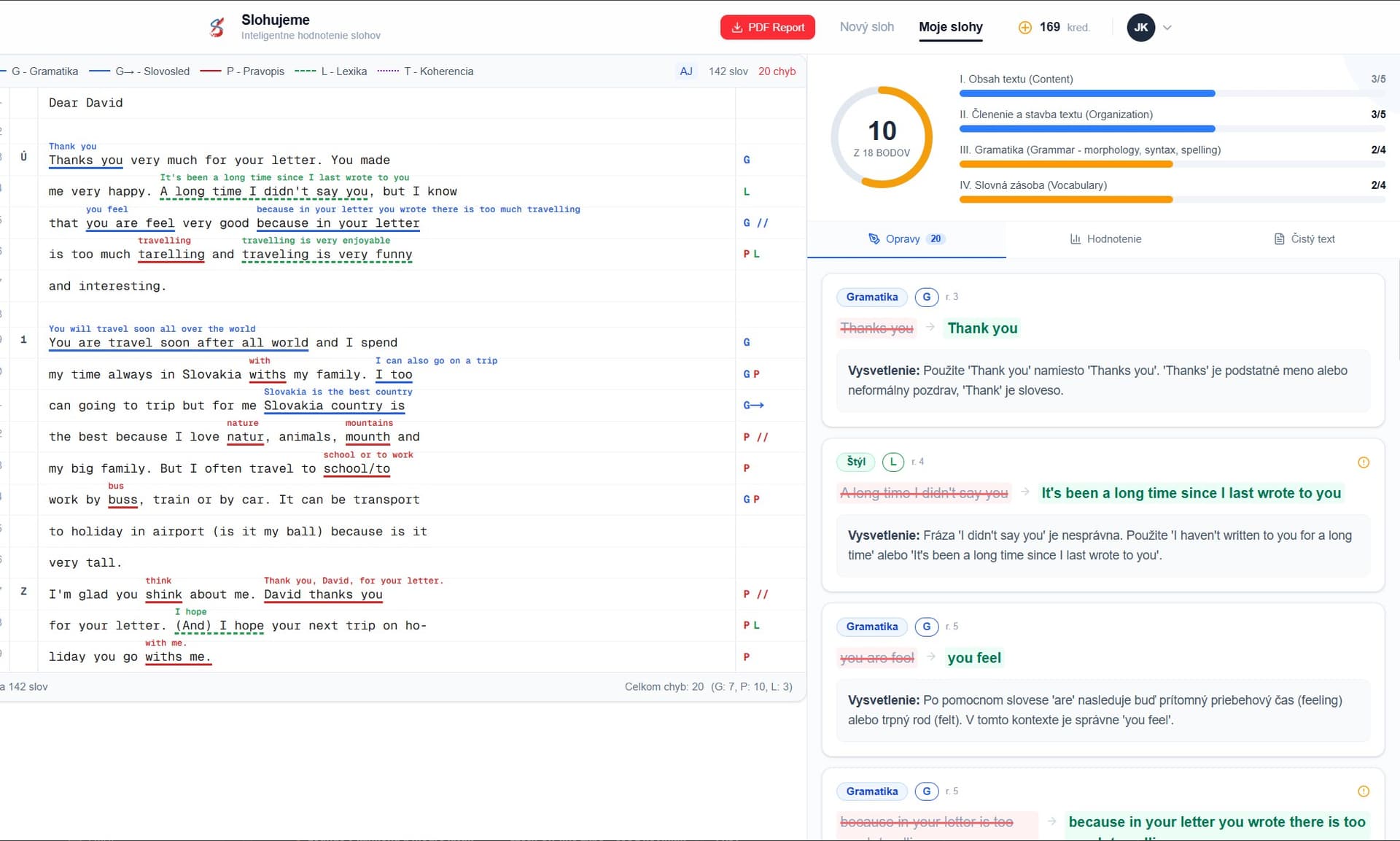Click the L badge on the Štýl card

tap(892, 462)
